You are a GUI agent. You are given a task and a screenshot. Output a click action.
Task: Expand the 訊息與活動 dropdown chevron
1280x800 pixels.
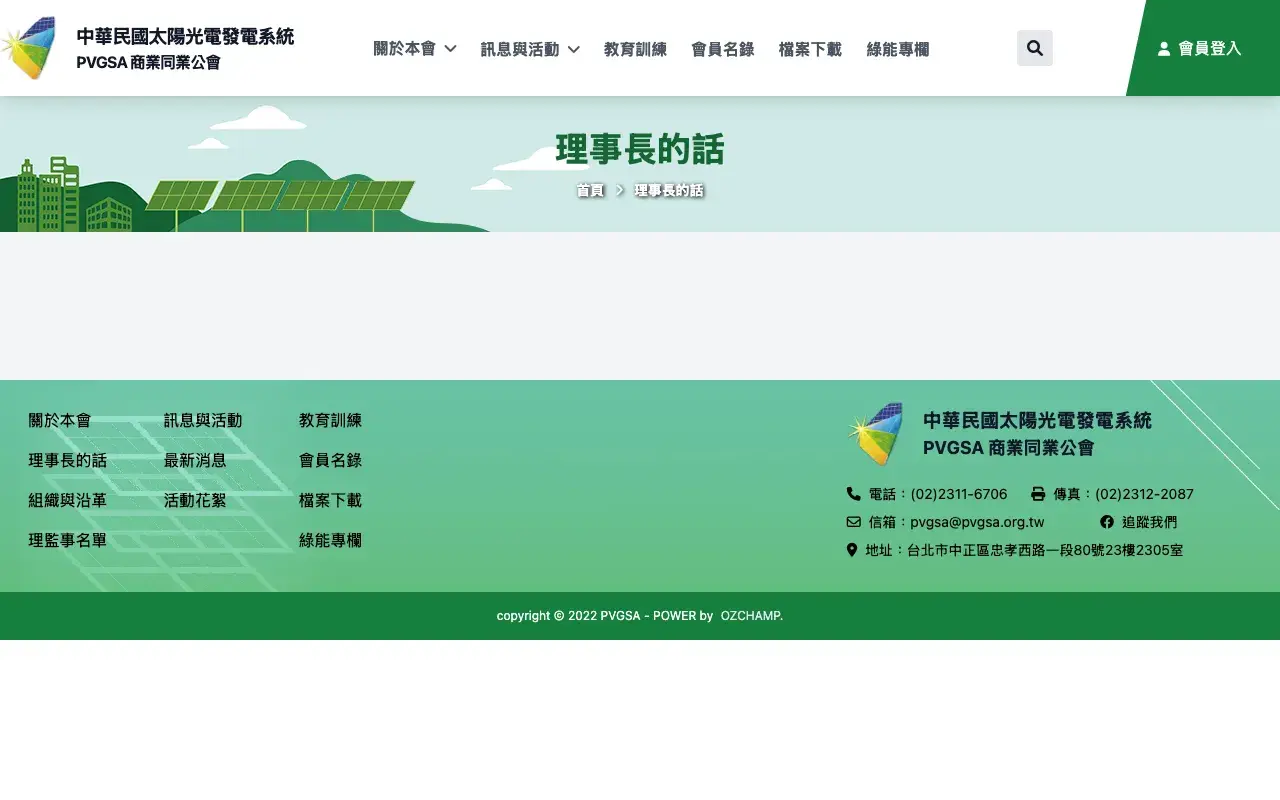click(x=573, y=49)
